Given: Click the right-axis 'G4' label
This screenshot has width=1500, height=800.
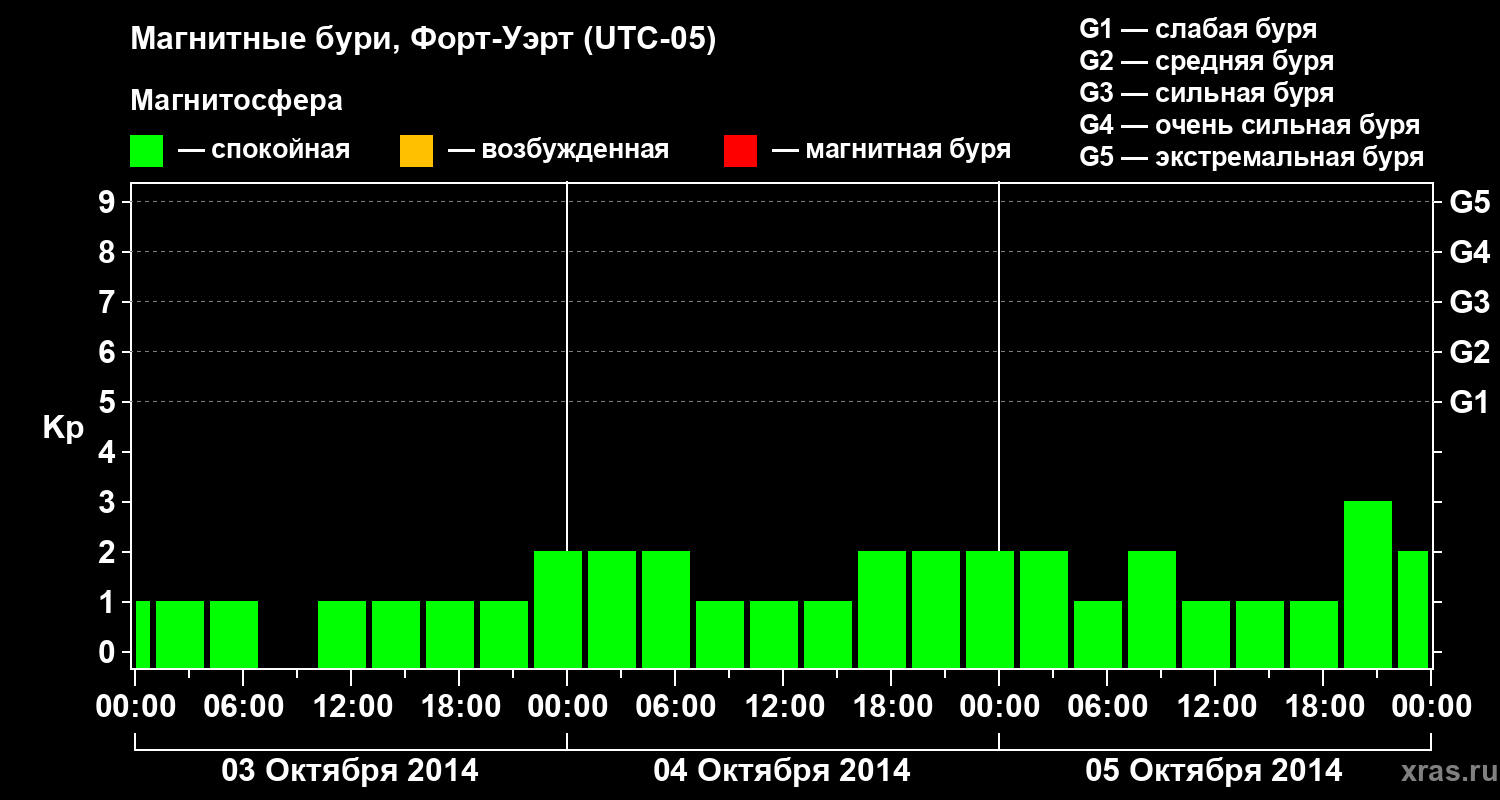Looking at the screenshot, I should [x=1469, y=252].
